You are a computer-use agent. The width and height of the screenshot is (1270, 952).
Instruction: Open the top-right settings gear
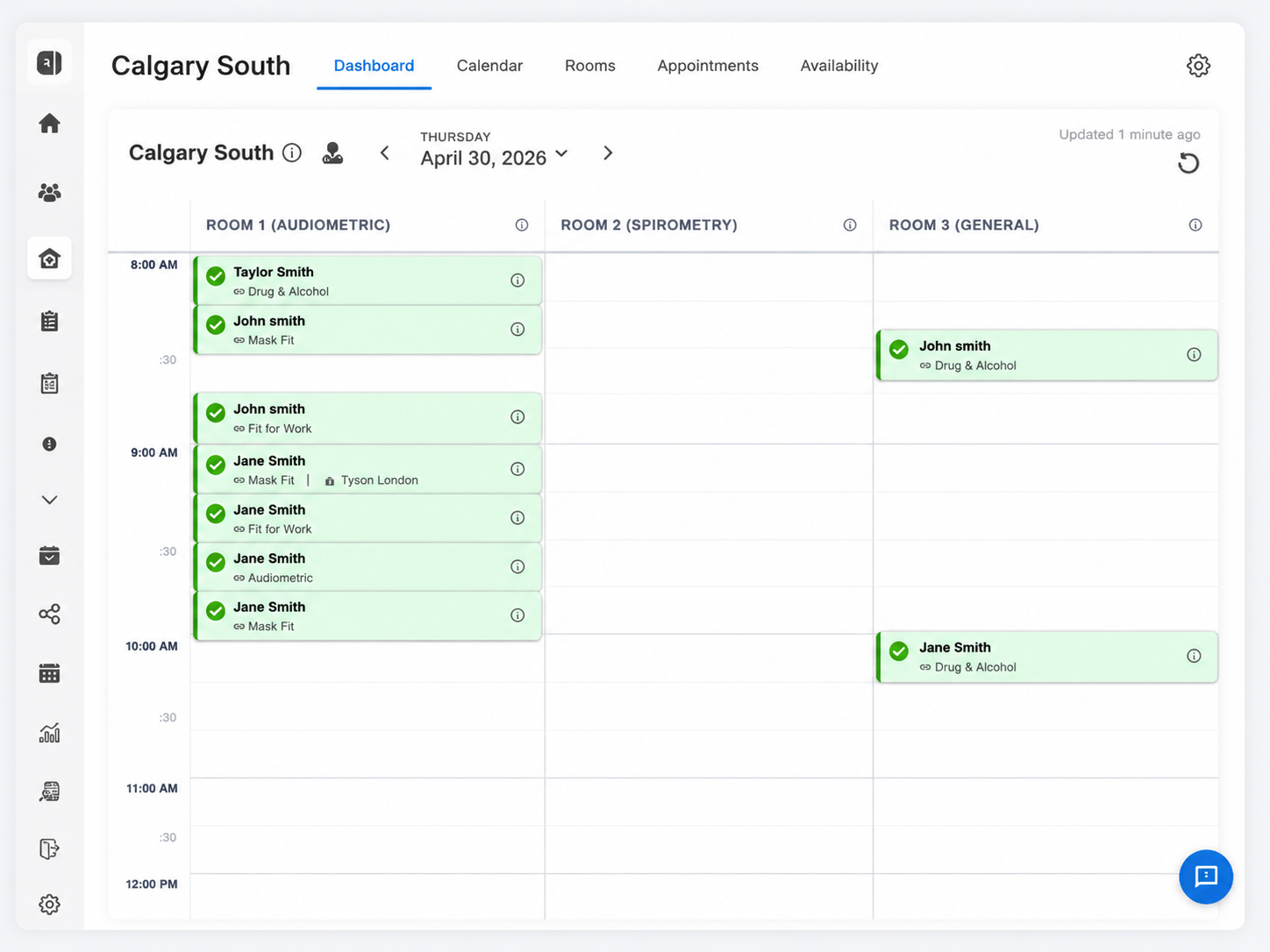[1198, 66]
